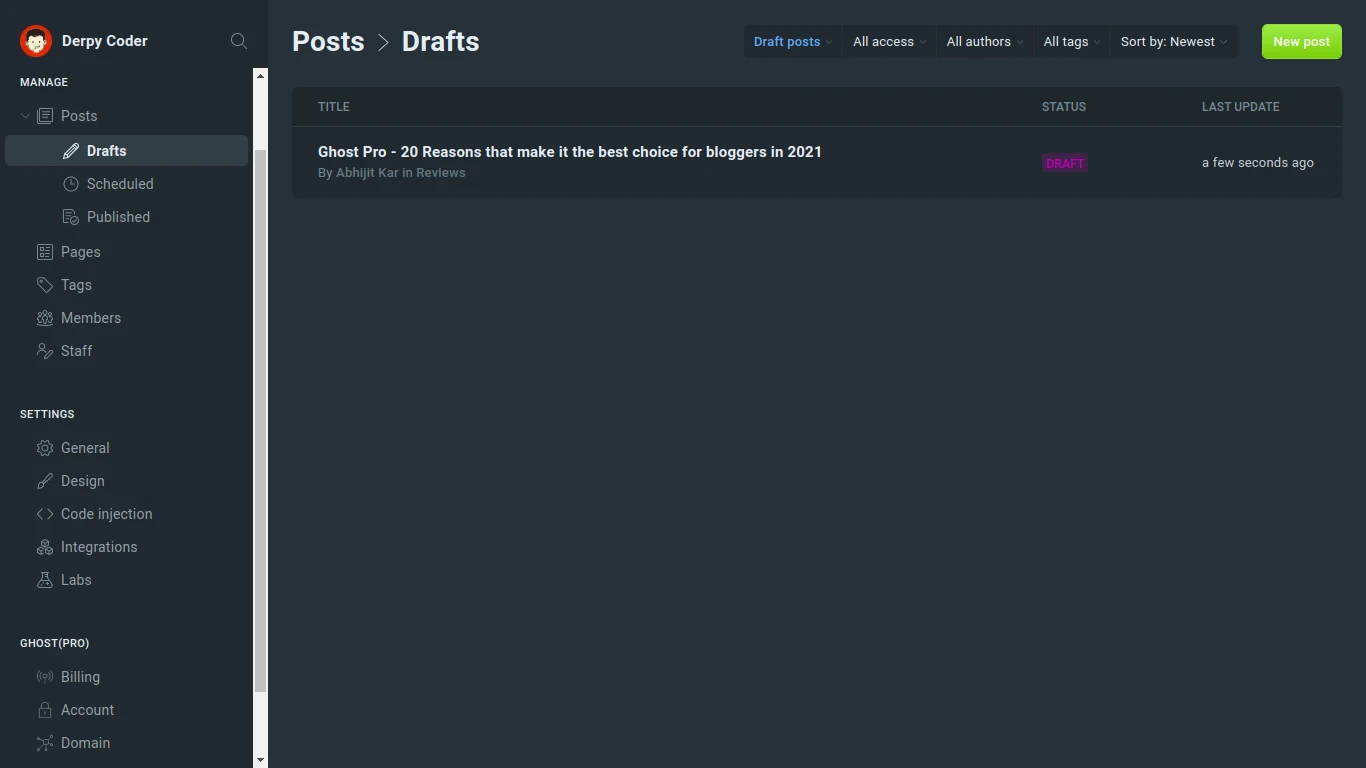Click the Domain network icon
Viewport: 1366px width, 768px height.
(x=45, y=743)
